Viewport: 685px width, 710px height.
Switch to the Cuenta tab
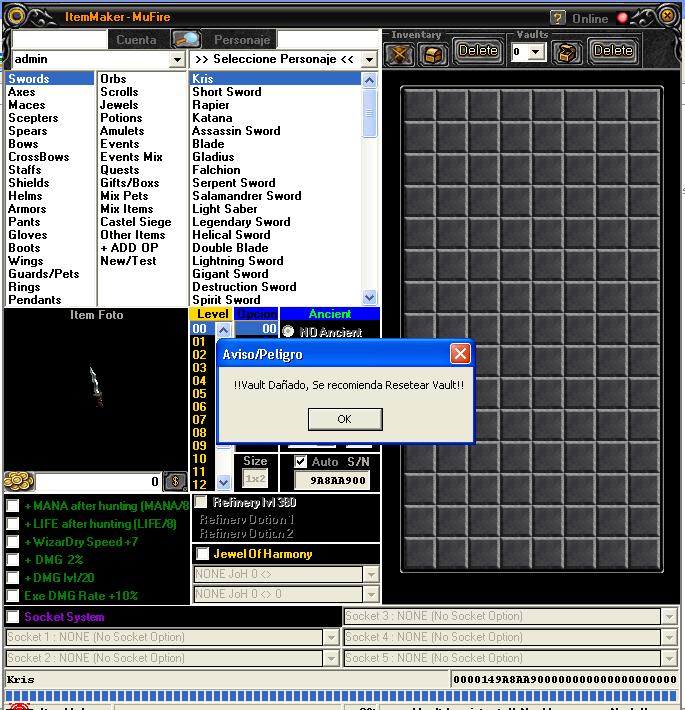[x=136, y=40]
